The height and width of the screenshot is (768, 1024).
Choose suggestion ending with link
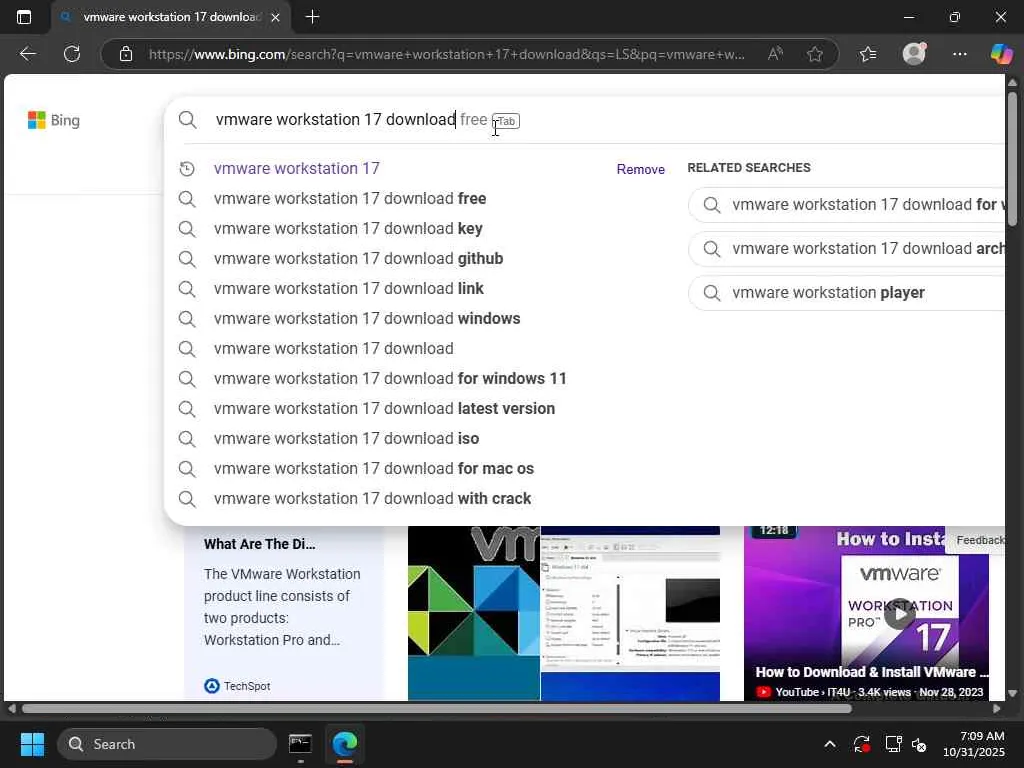pos(348,289)
